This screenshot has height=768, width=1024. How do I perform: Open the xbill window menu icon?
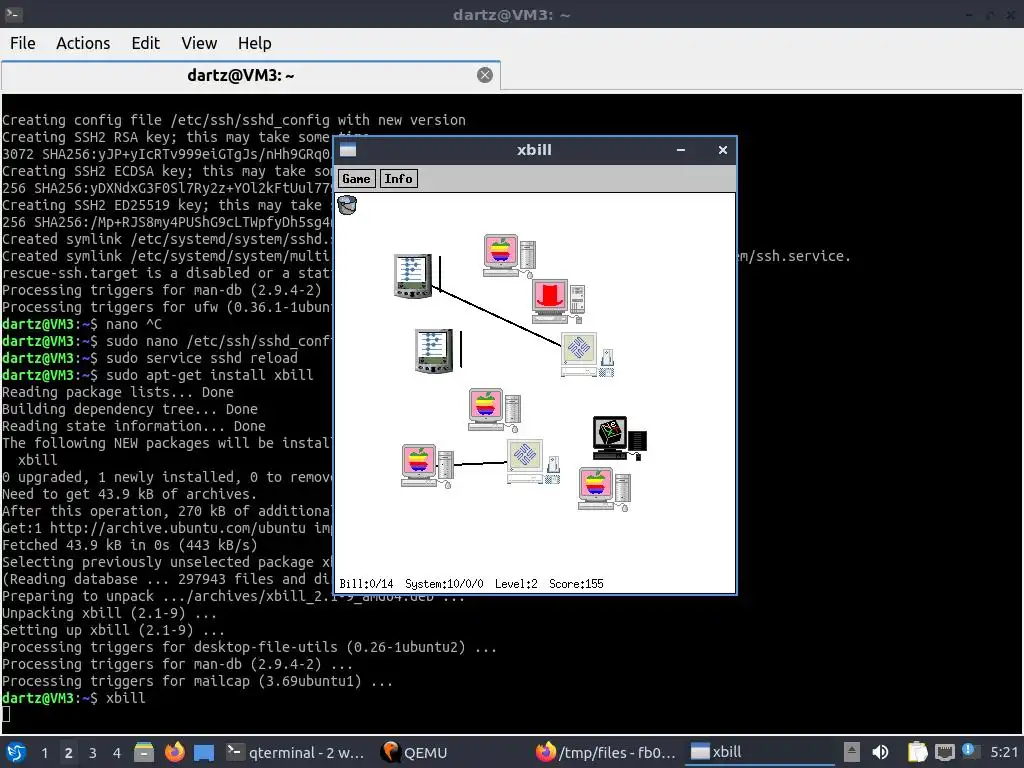[x=348, y=150]
